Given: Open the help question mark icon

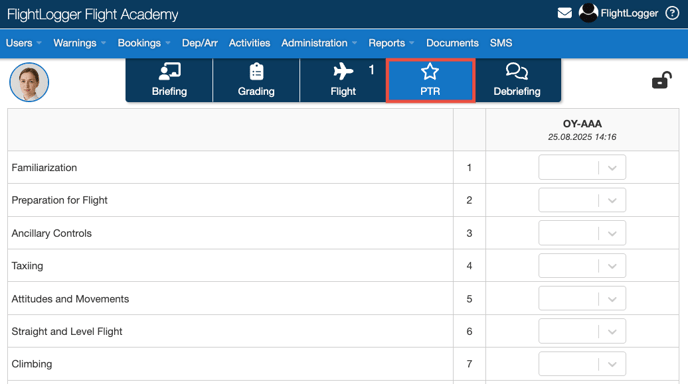Looking at the screenshot, I should (672, 13).
